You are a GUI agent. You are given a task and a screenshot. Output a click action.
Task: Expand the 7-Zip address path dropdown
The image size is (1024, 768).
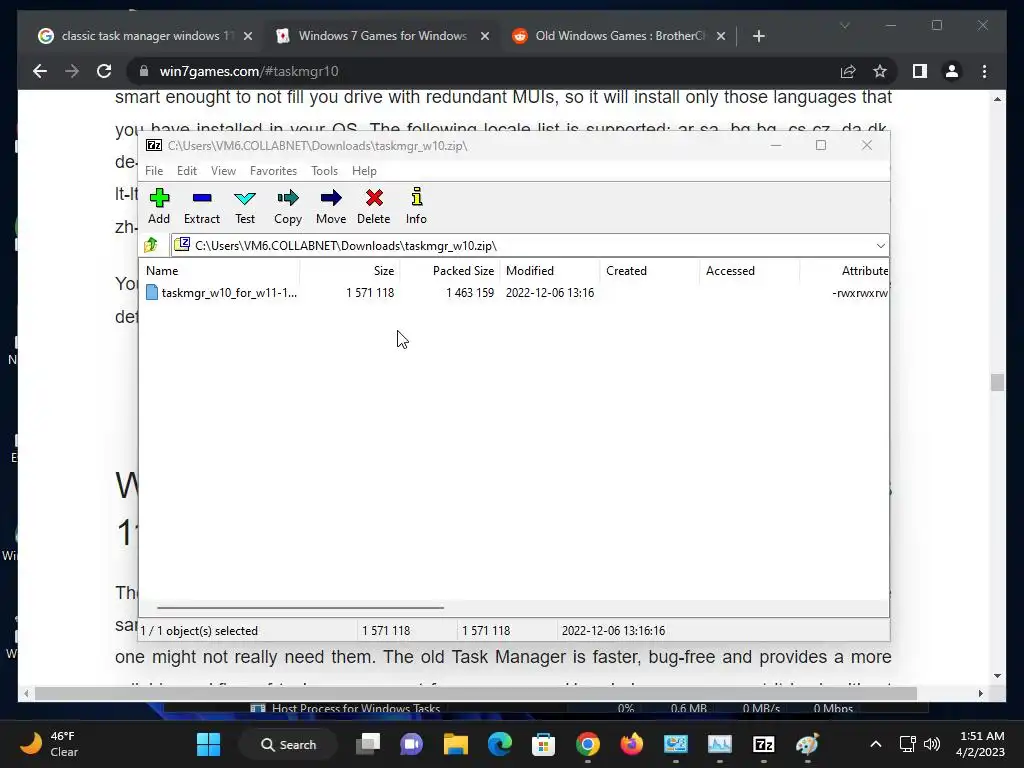coord(880,246)
